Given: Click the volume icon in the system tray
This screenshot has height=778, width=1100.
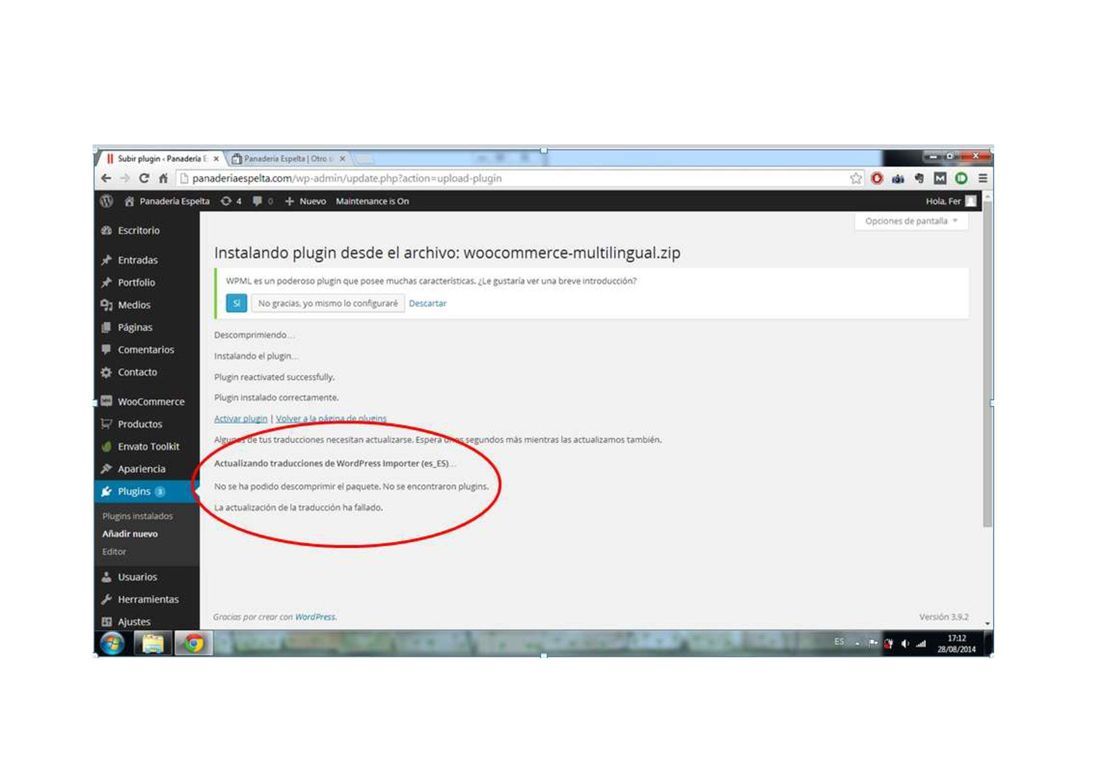Looking at the screenshot, I should click(x=905, y=643).
